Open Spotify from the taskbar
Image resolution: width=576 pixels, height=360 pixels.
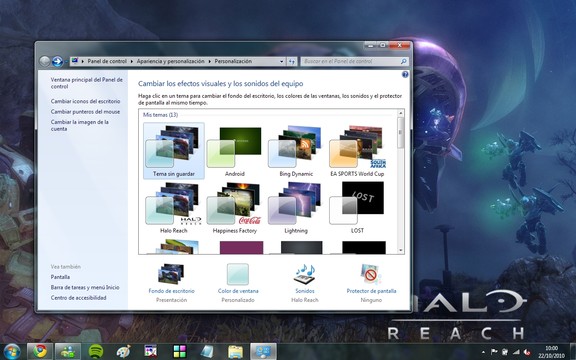[96, 352]
